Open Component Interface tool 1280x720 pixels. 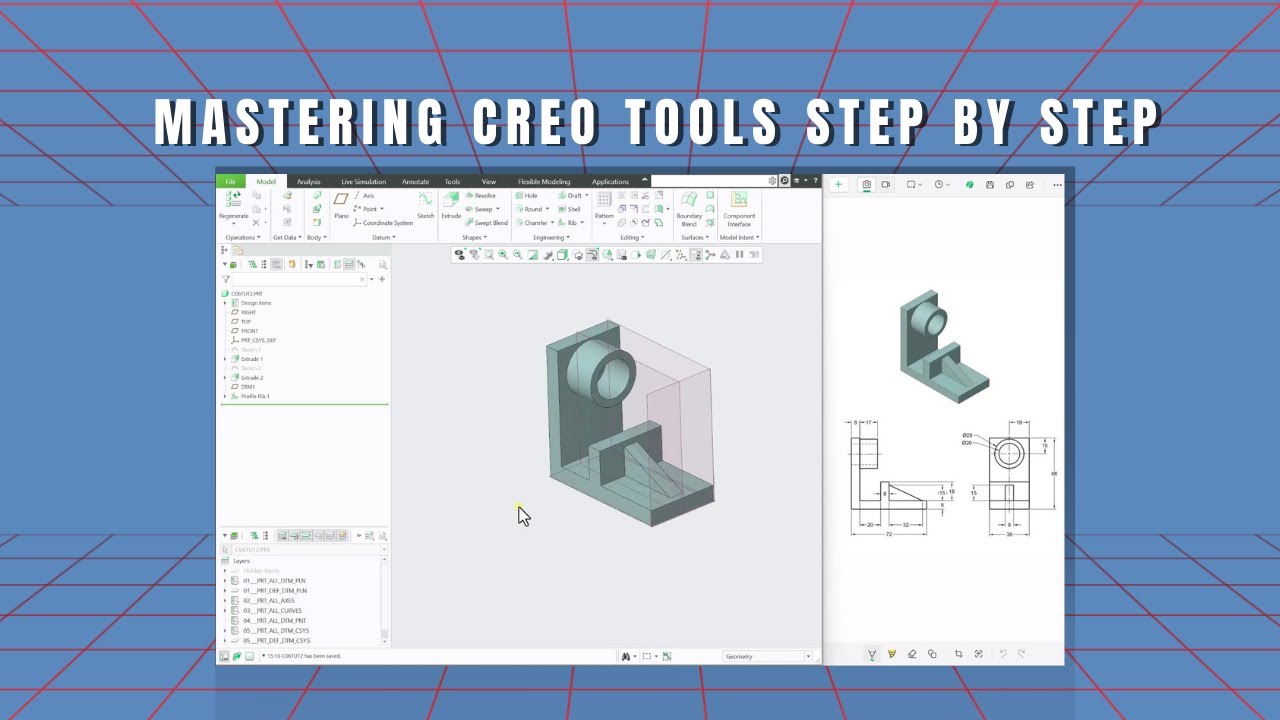(x=739, y=209)
